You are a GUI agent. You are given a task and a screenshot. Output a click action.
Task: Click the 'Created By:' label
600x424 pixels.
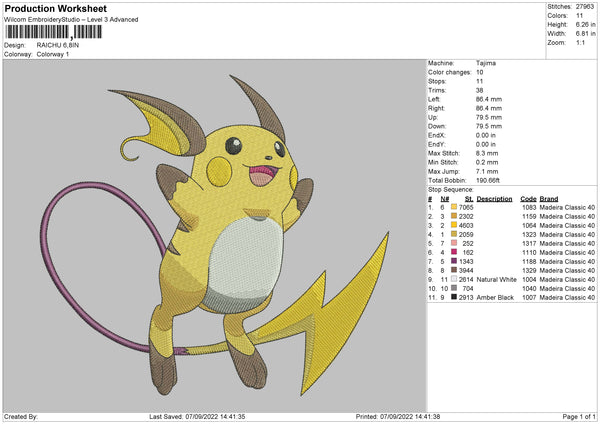[21, 416]
